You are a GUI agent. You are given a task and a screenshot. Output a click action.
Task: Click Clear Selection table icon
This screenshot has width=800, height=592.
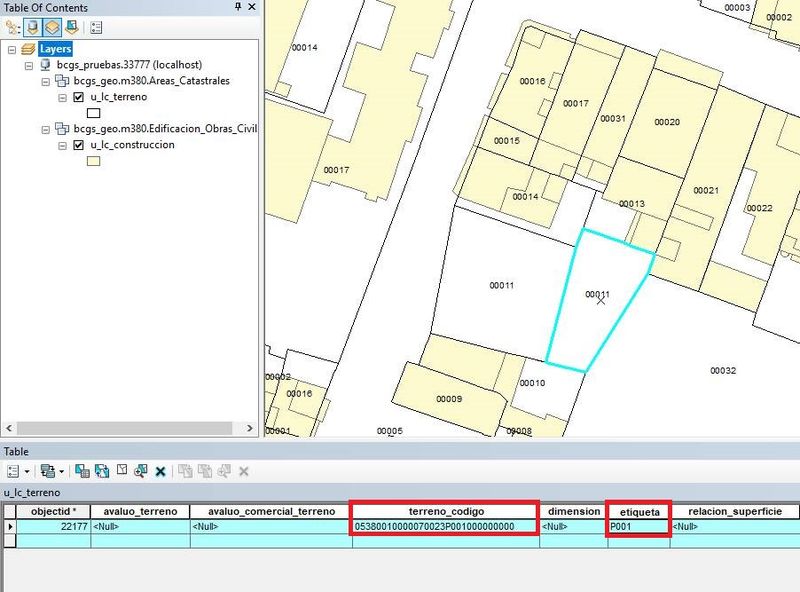pos(121,470)
